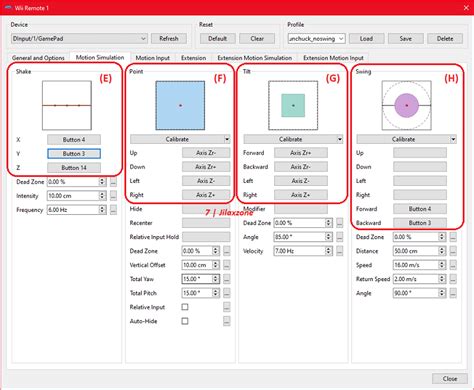Click Tilt Backward mapping Axis Zr-

click(x=301, y=167)
